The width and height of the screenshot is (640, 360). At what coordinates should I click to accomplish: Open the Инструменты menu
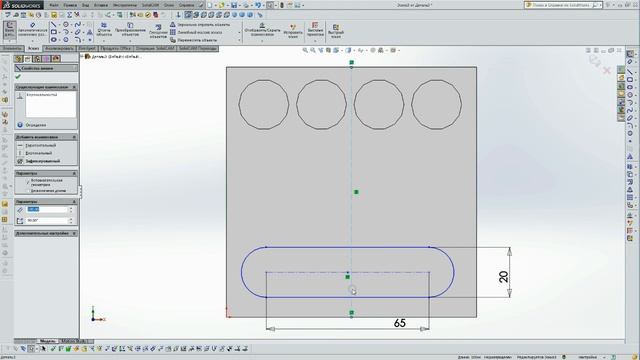pos(125,5)
